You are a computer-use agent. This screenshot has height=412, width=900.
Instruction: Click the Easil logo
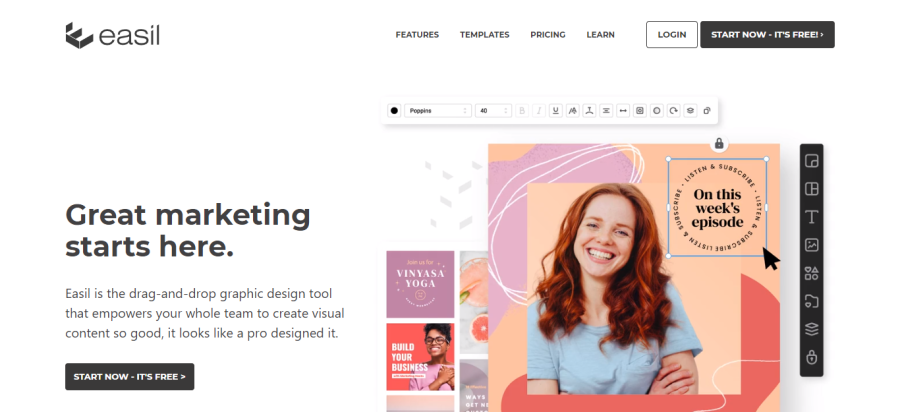pos(112,36)
